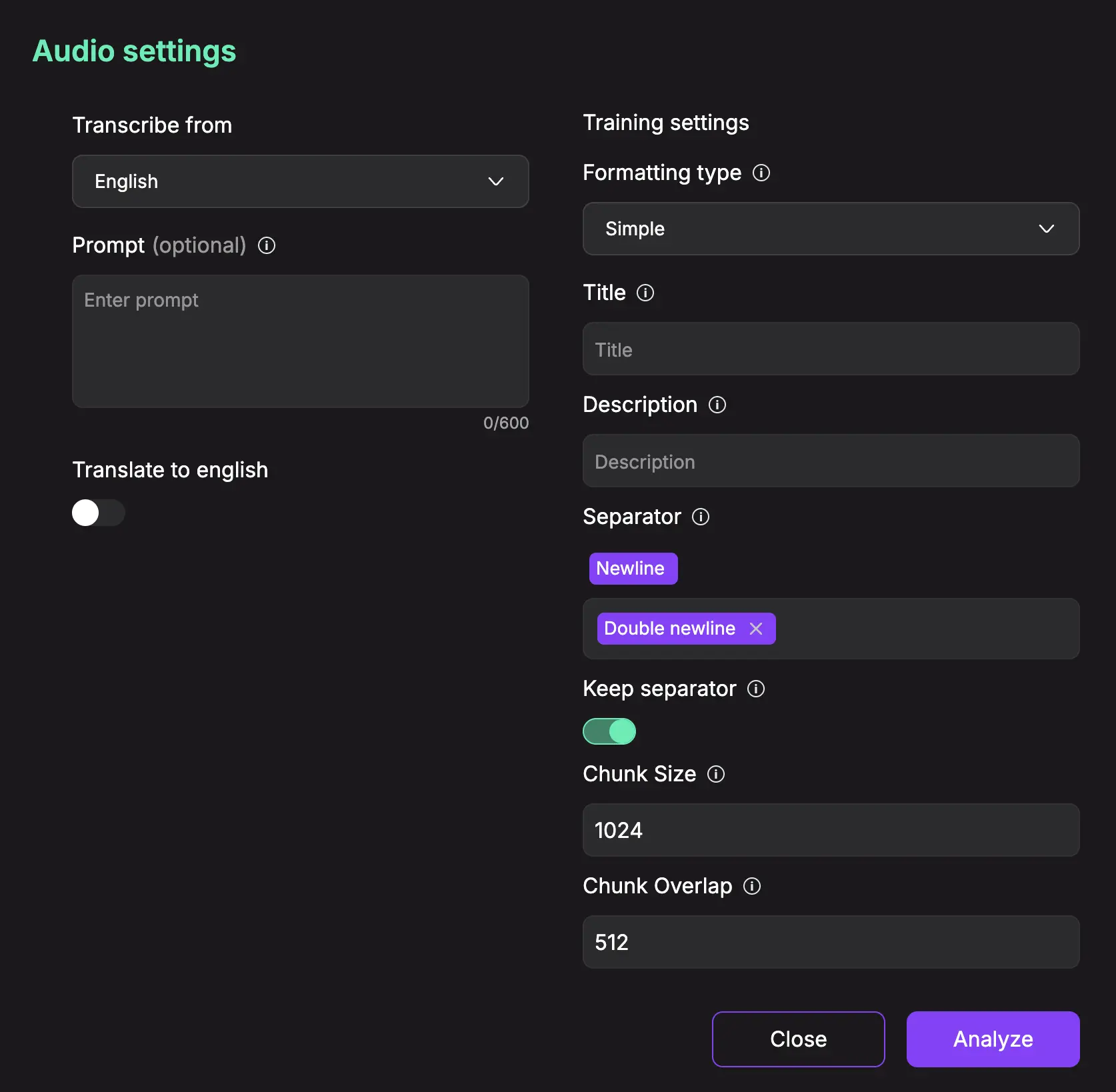Click into the Title input field
Image resolution: width=1116 pixels, height=1092 pixels.
coord(831,349)
